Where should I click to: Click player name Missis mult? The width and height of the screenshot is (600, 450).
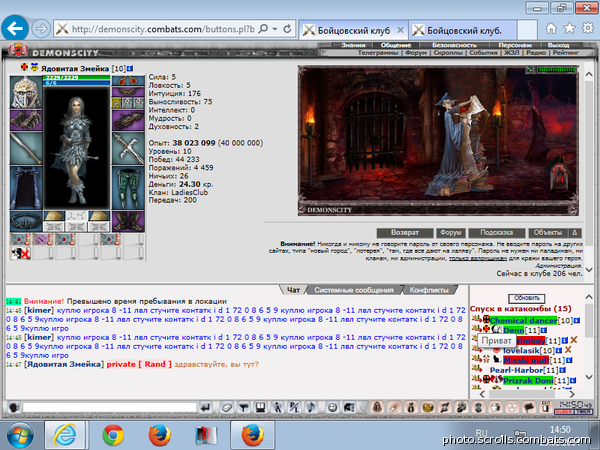point(525,360)
